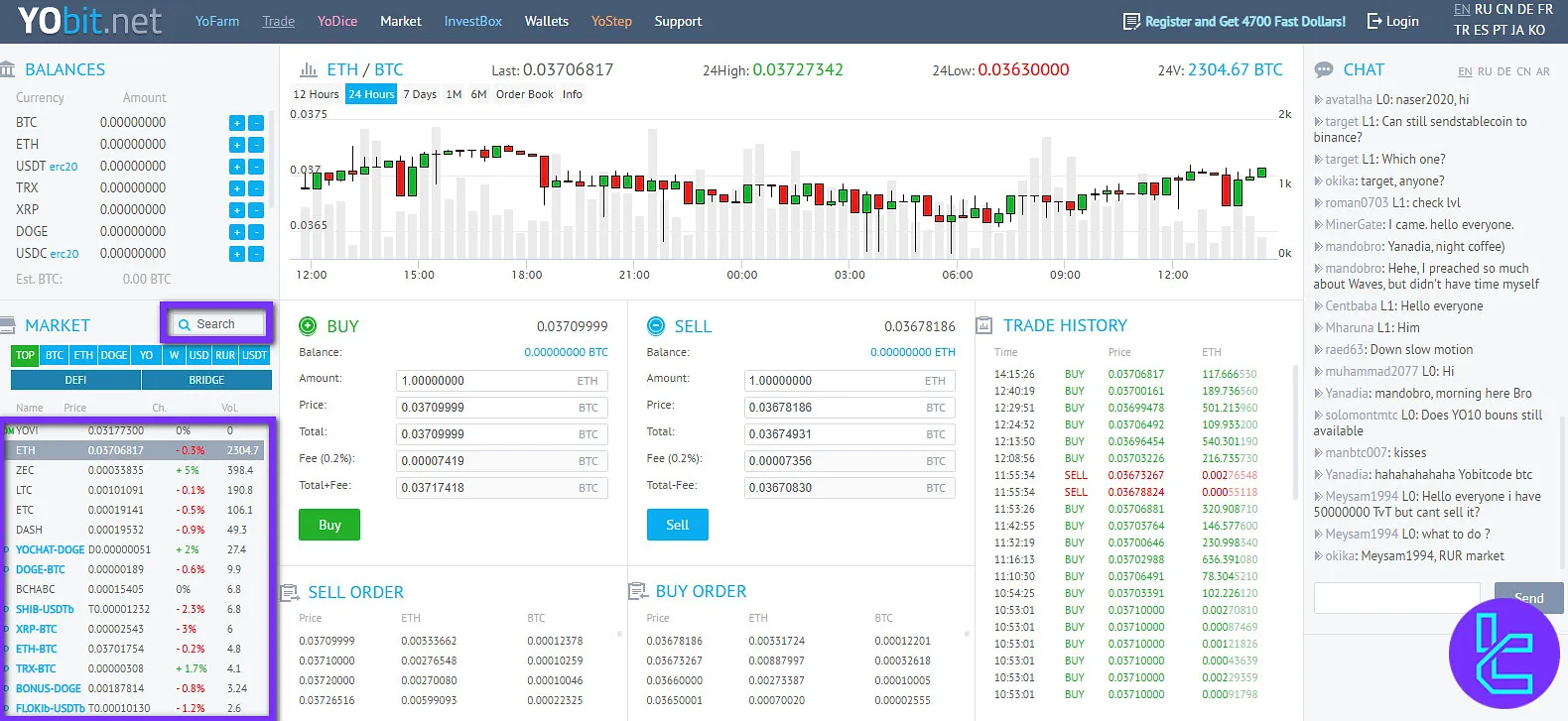
Task: Click the chart icon beside ETH / BTC
Action: pyautogui.click(x=308, y=69)
